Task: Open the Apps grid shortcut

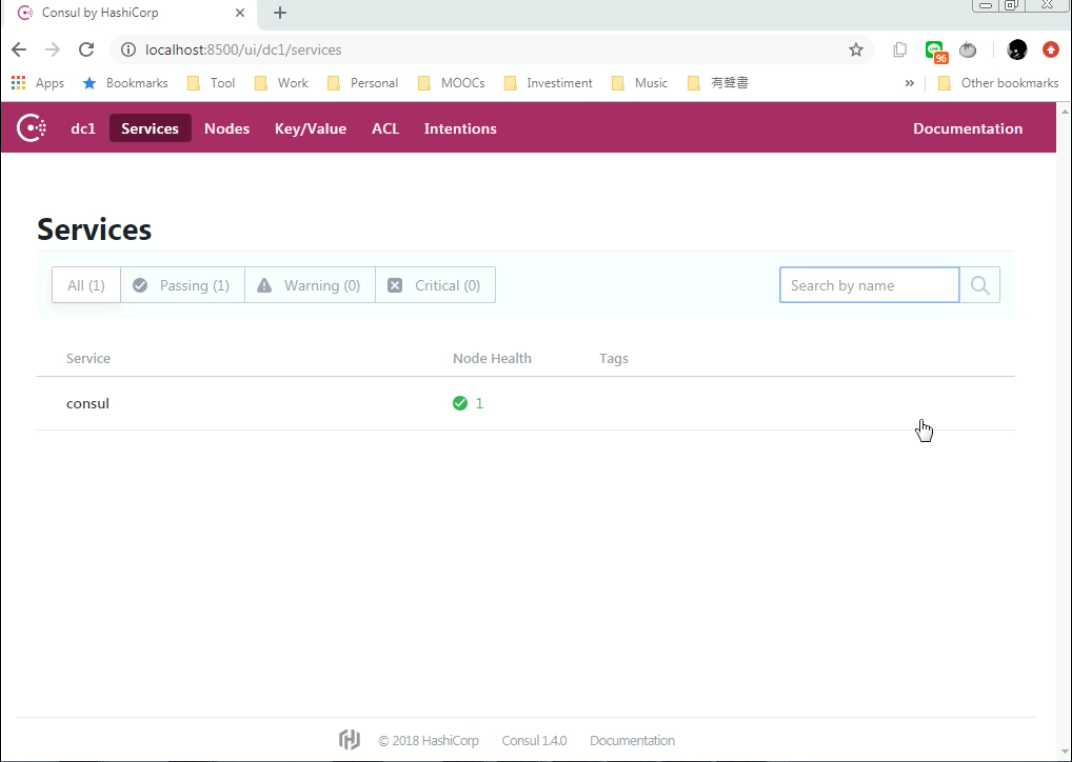Action: coord(38,83)
